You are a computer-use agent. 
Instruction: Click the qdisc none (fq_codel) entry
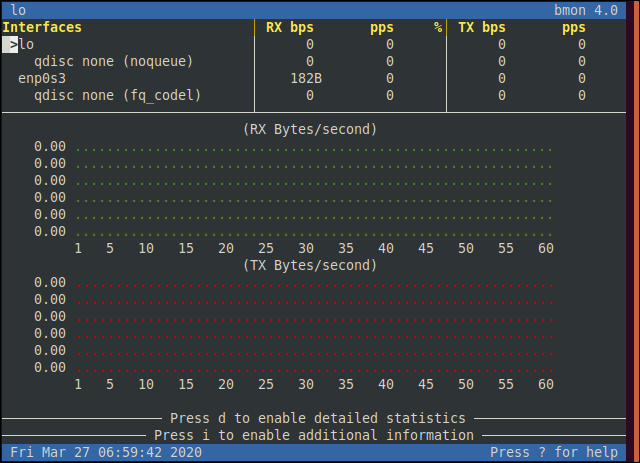118,96
